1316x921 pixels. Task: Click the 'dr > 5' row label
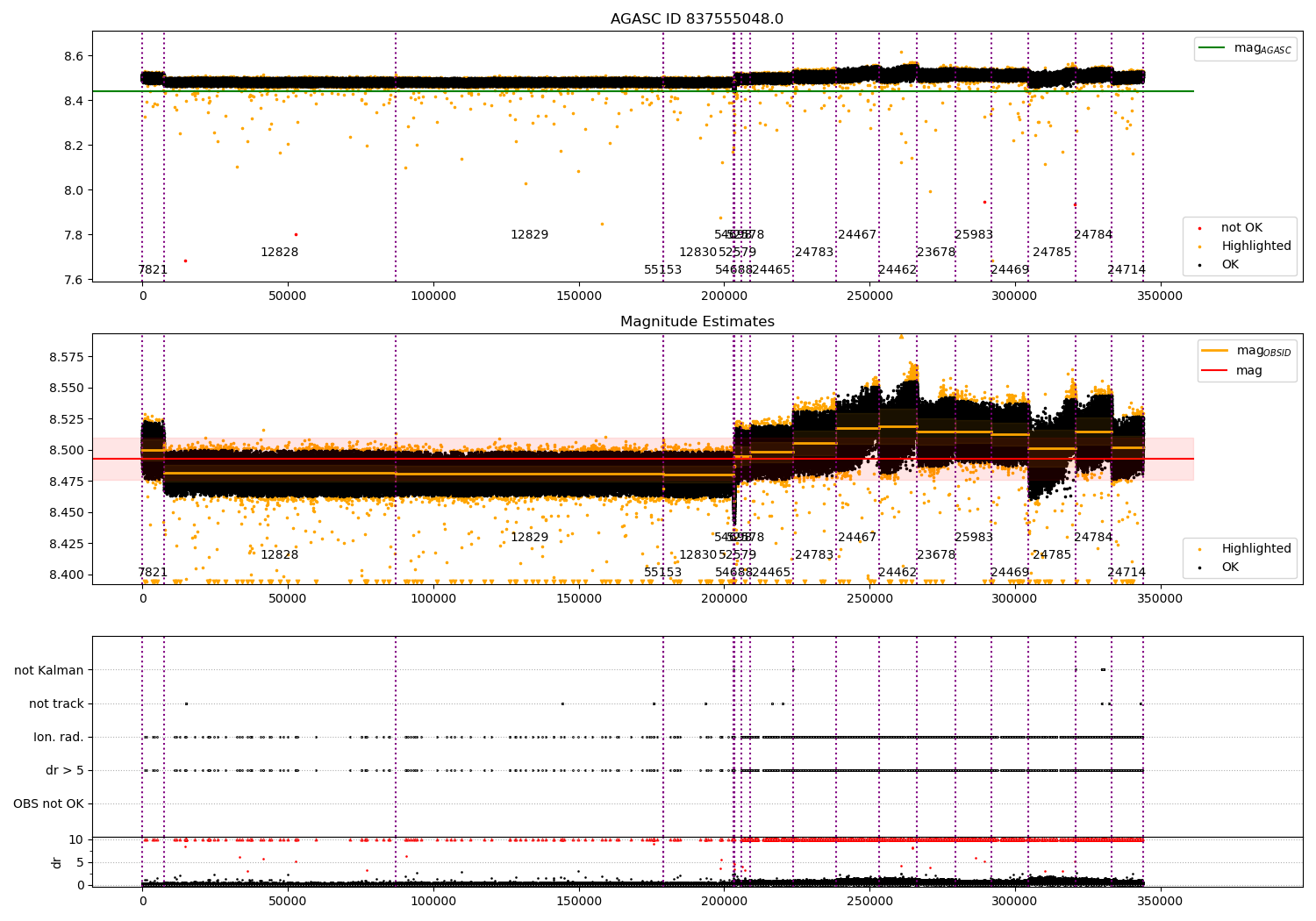click(65, 770)
